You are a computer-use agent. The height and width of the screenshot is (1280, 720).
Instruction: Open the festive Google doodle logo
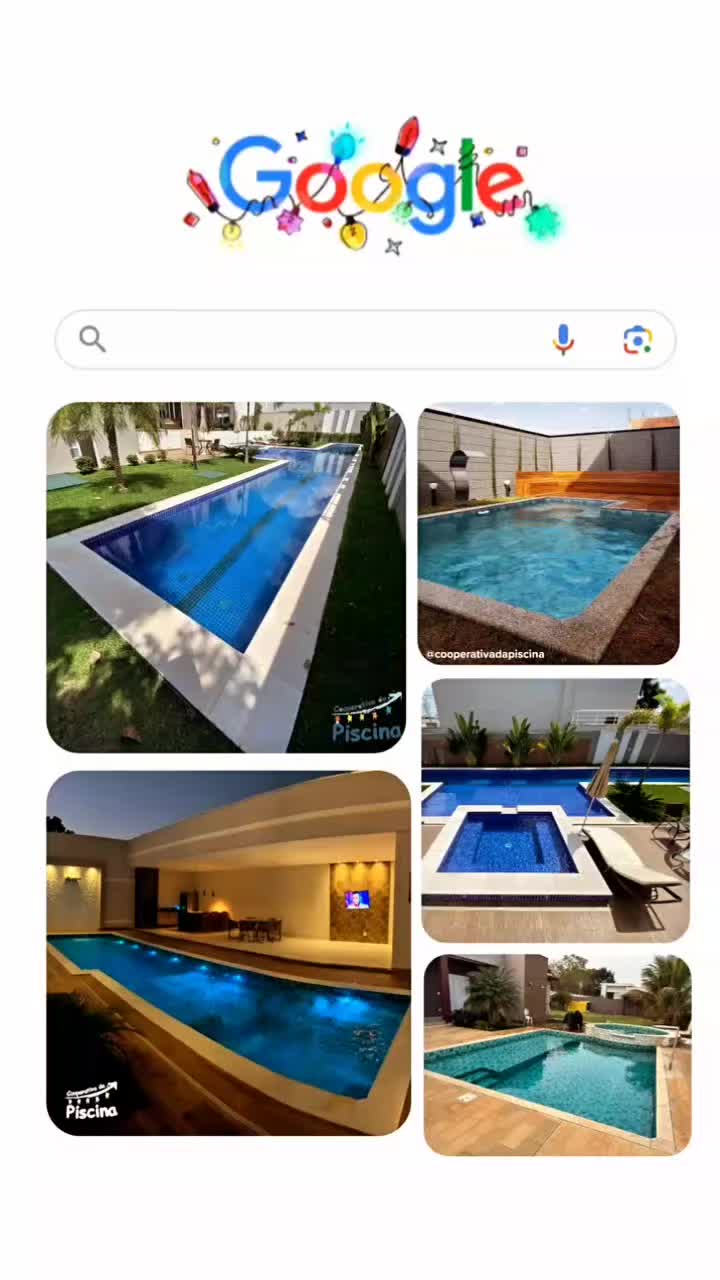point(372,186)
